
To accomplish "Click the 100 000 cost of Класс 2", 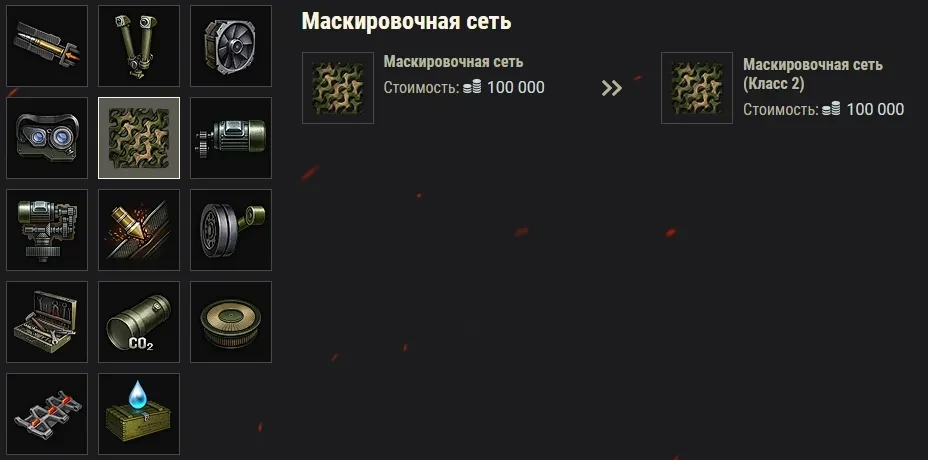I will (875, 110).
